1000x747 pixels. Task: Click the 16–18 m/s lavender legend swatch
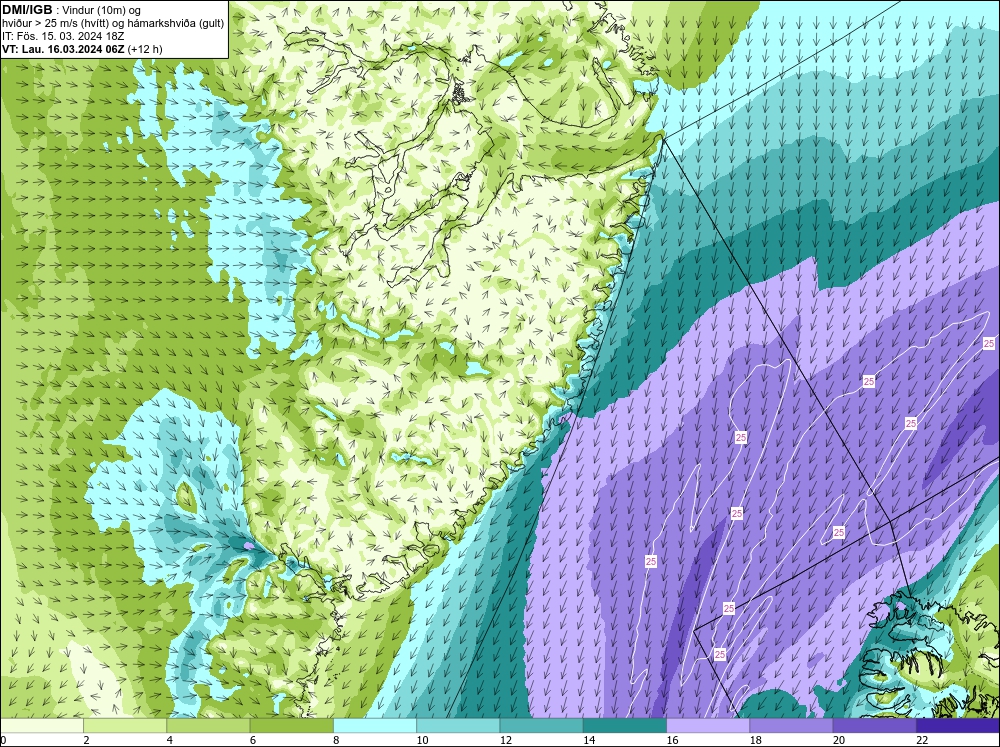point(708,725)
